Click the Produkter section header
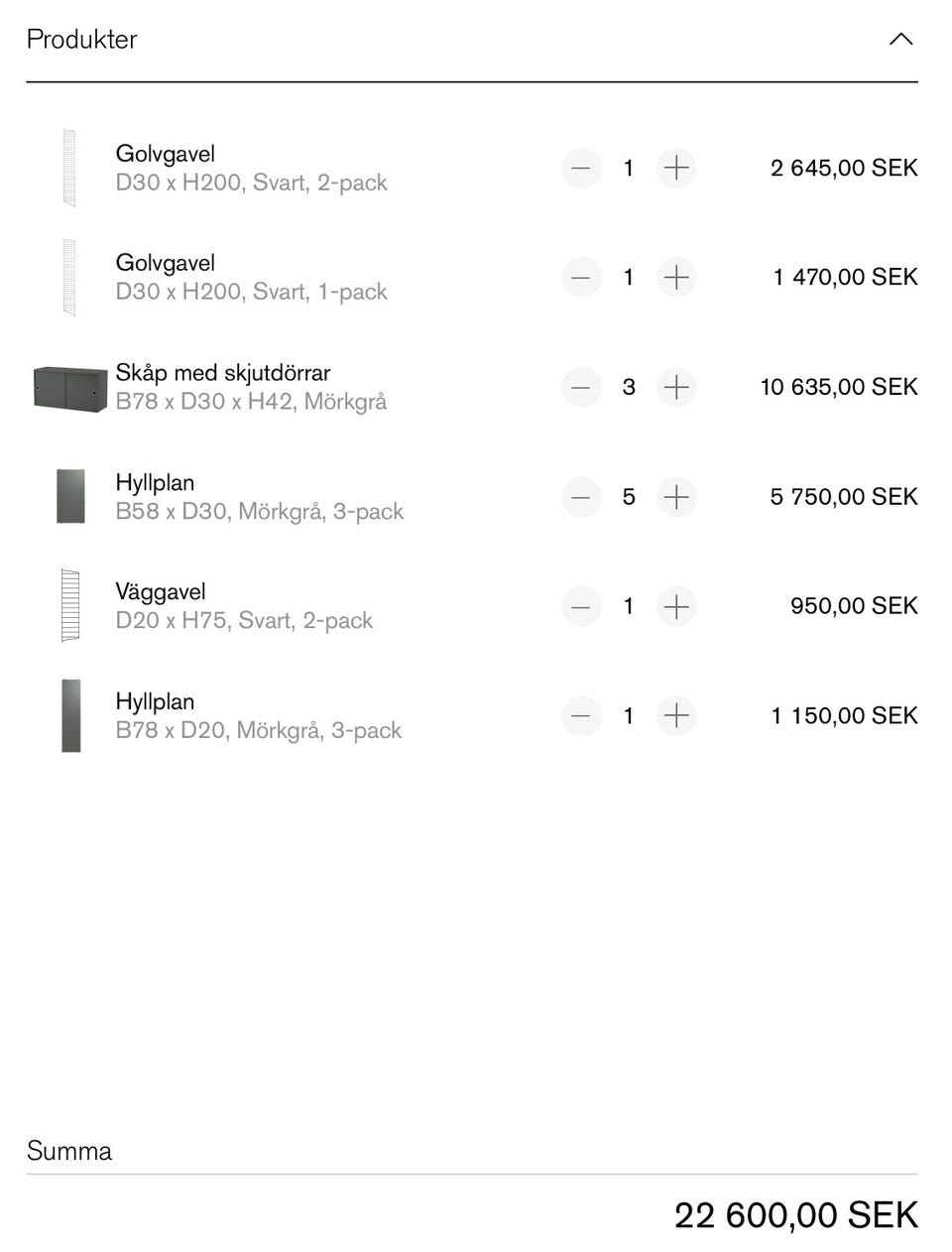This screenshot has height=1252, width=952. [x=82, y=40]
